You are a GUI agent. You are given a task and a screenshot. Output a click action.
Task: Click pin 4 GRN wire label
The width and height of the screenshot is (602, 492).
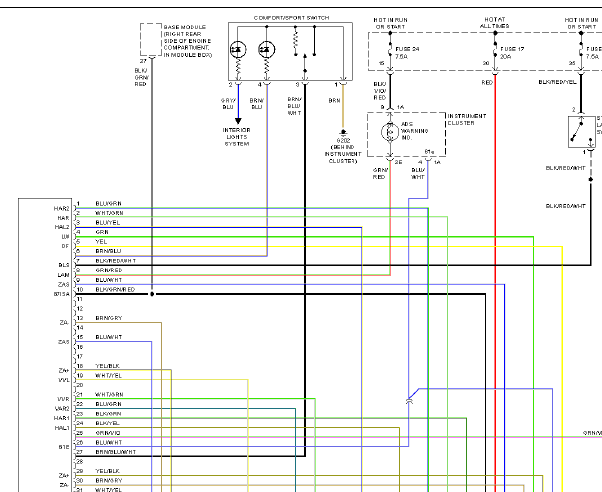[x=102, y=232]
